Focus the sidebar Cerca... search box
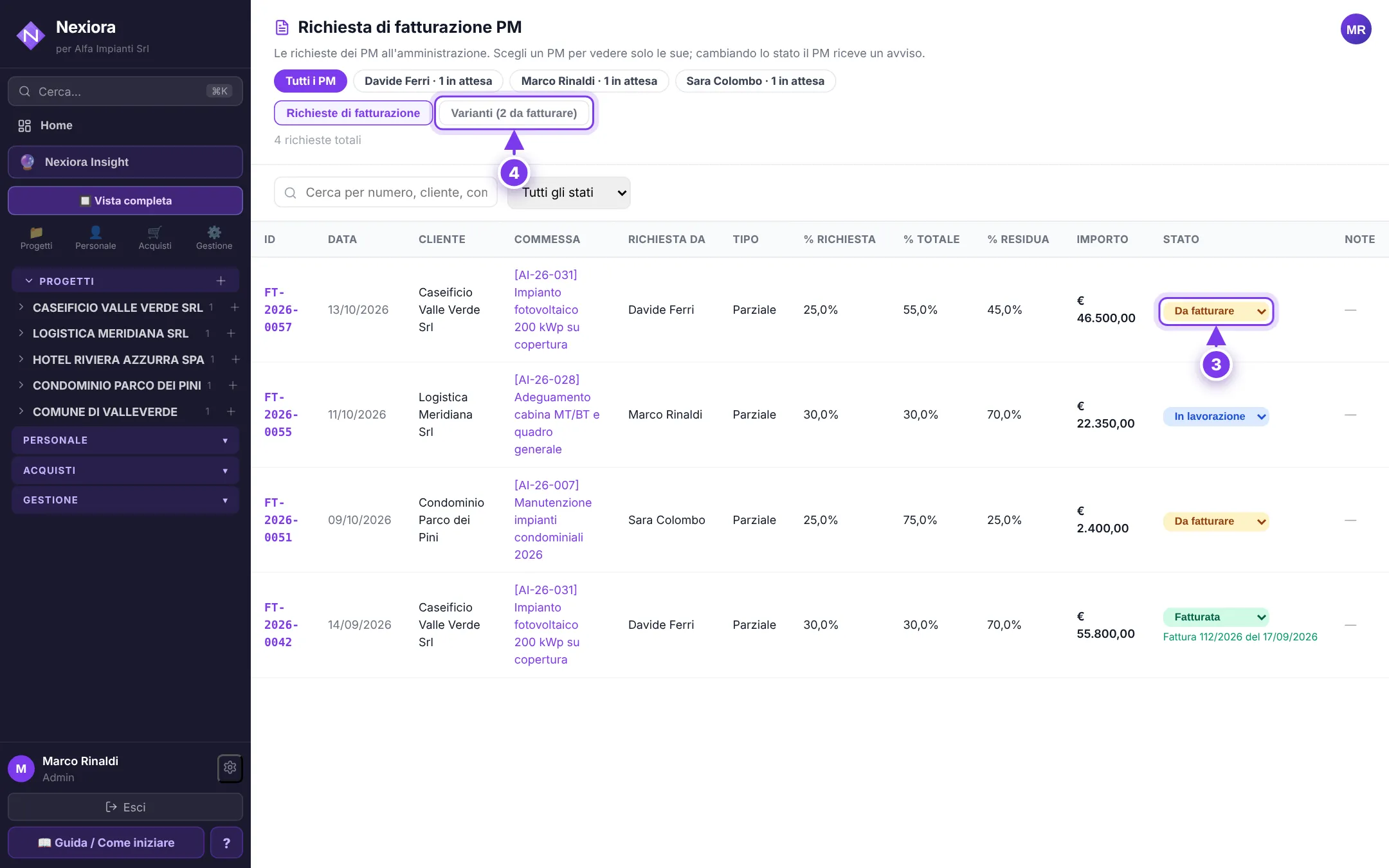 click(x=125, y=91)
